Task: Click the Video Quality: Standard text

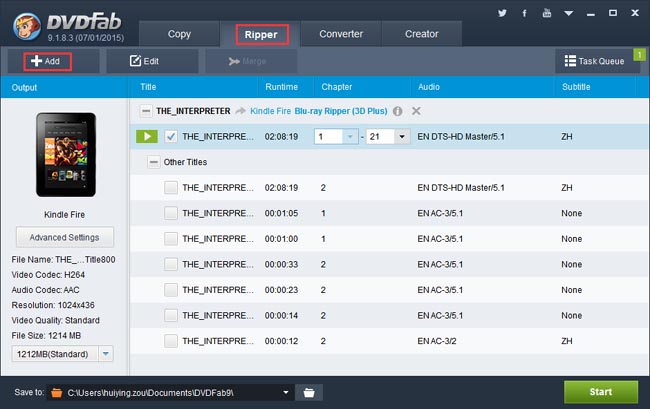Action: tap(56, 320)
